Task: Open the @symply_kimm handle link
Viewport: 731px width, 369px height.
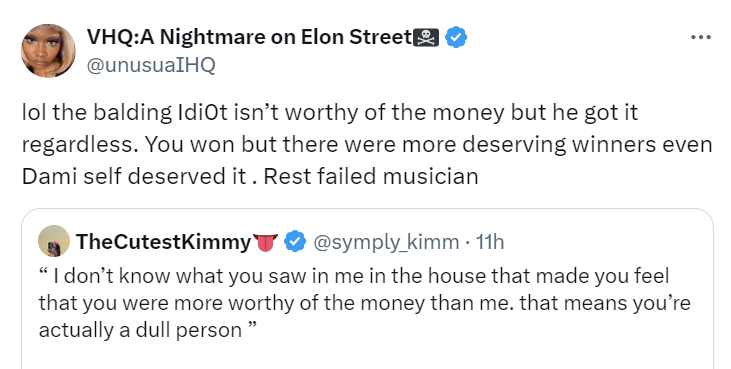Action: coord(386,242)
